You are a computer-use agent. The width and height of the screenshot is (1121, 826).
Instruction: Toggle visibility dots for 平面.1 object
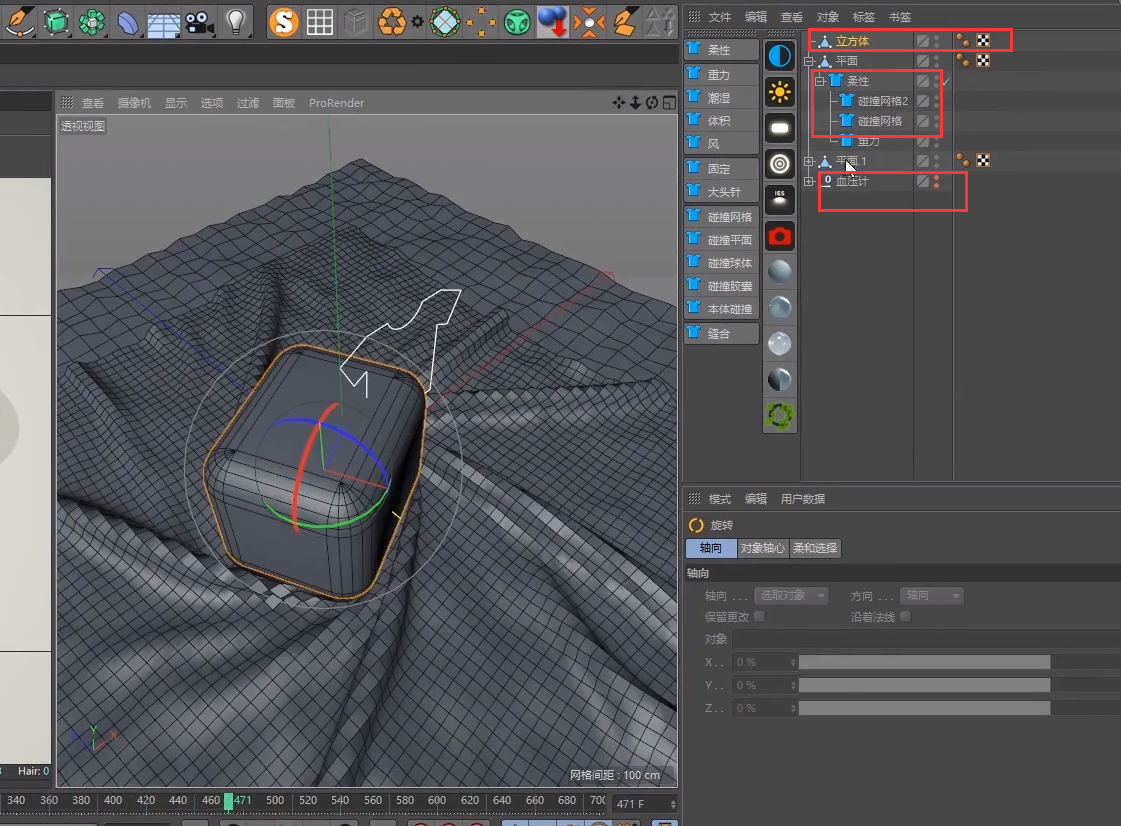pyautogui.click(x=937, y=162)
